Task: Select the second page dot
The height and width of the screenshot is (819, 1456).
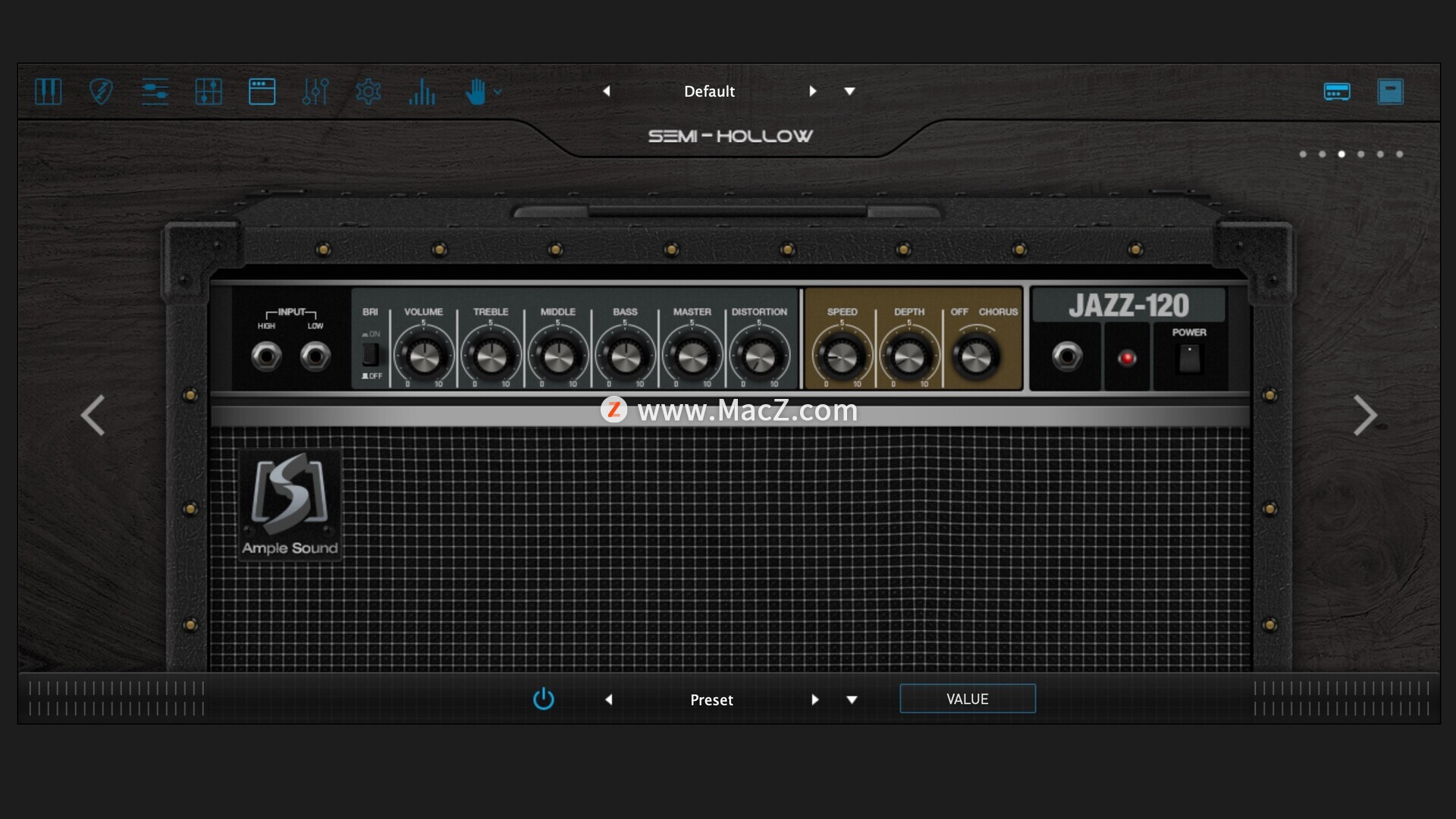Action: click(x=1323, y=154)
